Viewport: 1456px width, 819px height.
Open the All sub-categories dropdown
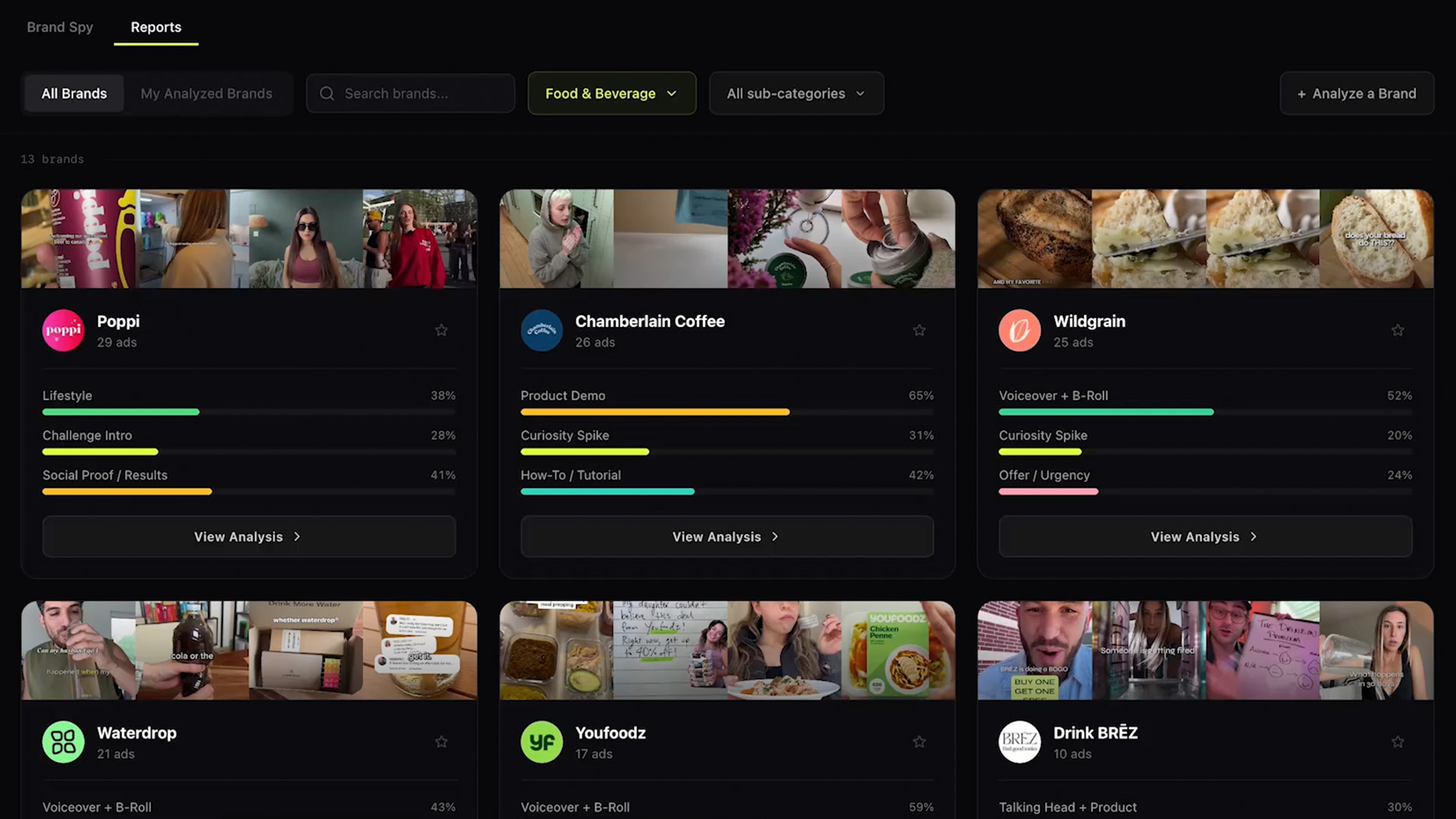(796, 93)
